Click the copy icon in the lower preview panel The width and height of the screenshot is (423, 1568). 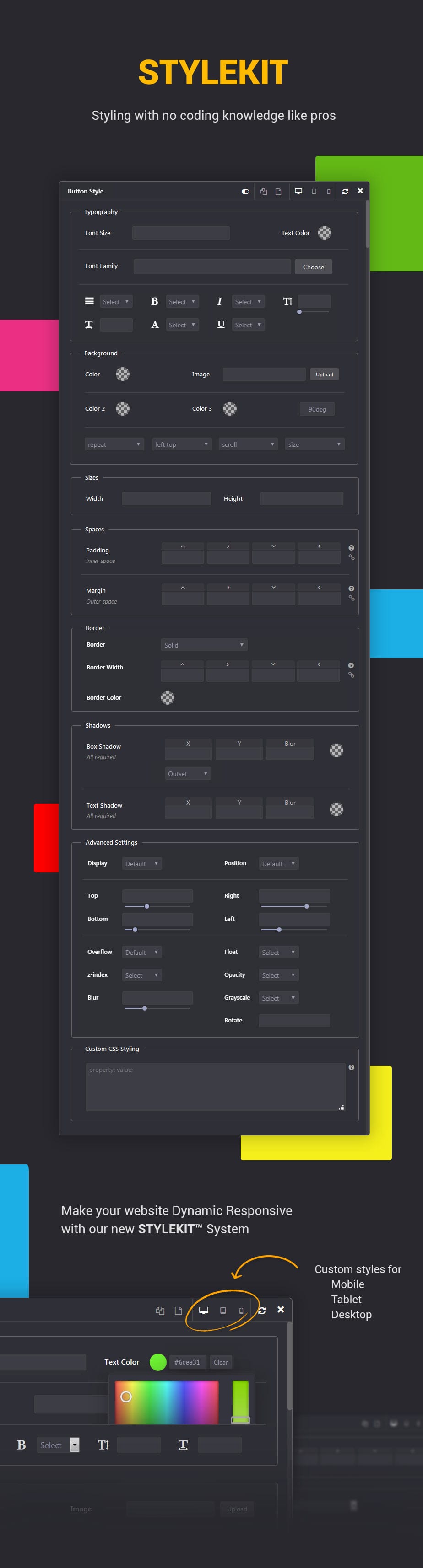click(x=160, y=1311)
